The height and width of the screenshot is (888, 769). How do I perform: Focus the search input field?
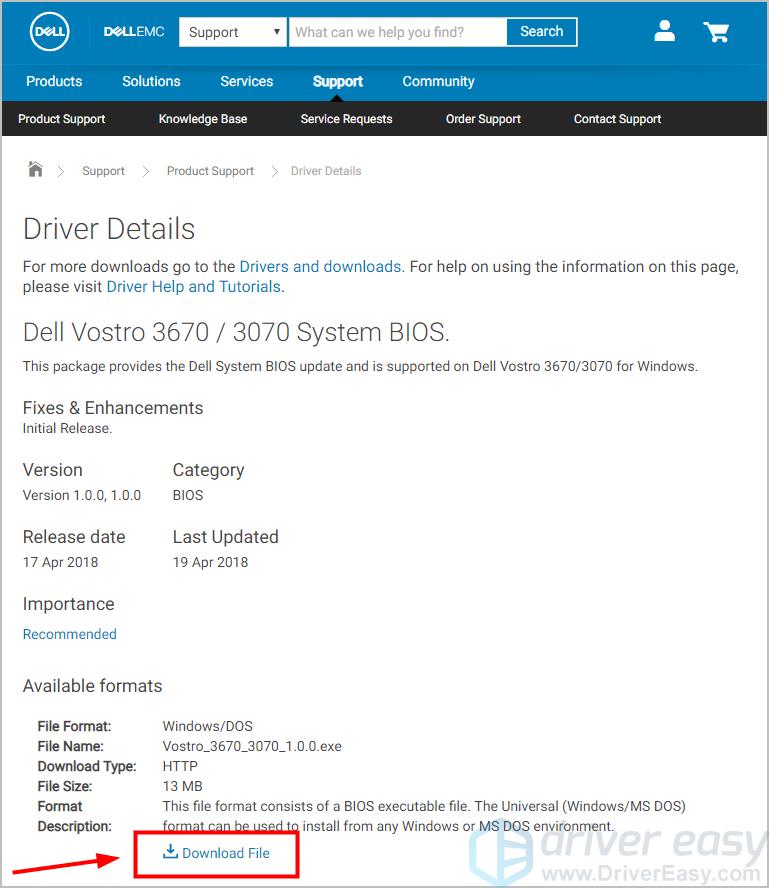(398, 32)
